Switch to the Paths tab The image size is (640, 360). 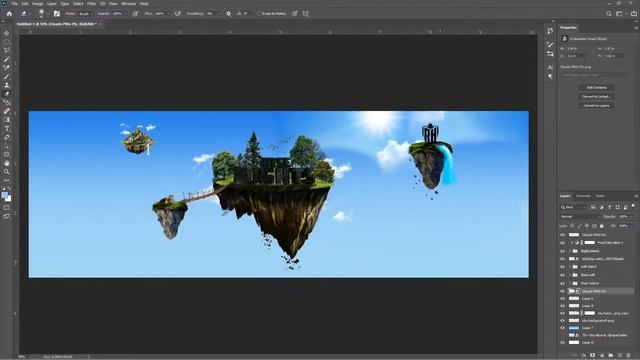coord(600,196)
